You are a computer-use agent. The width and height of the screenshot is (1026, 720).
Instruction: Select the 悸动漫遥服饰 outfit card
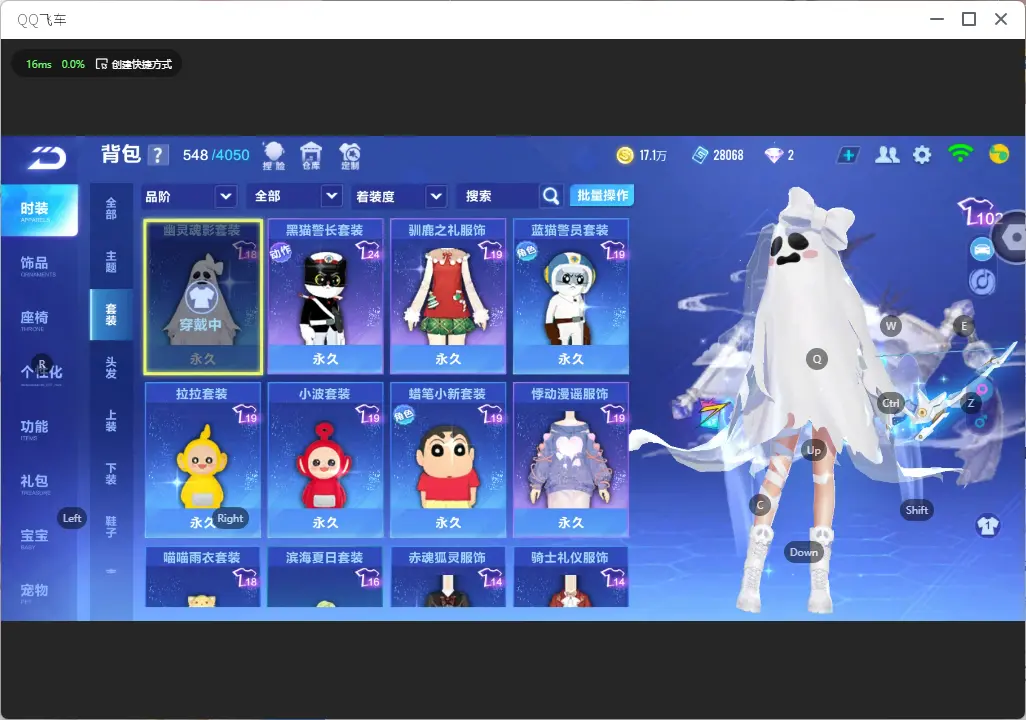tap(571, 460)
